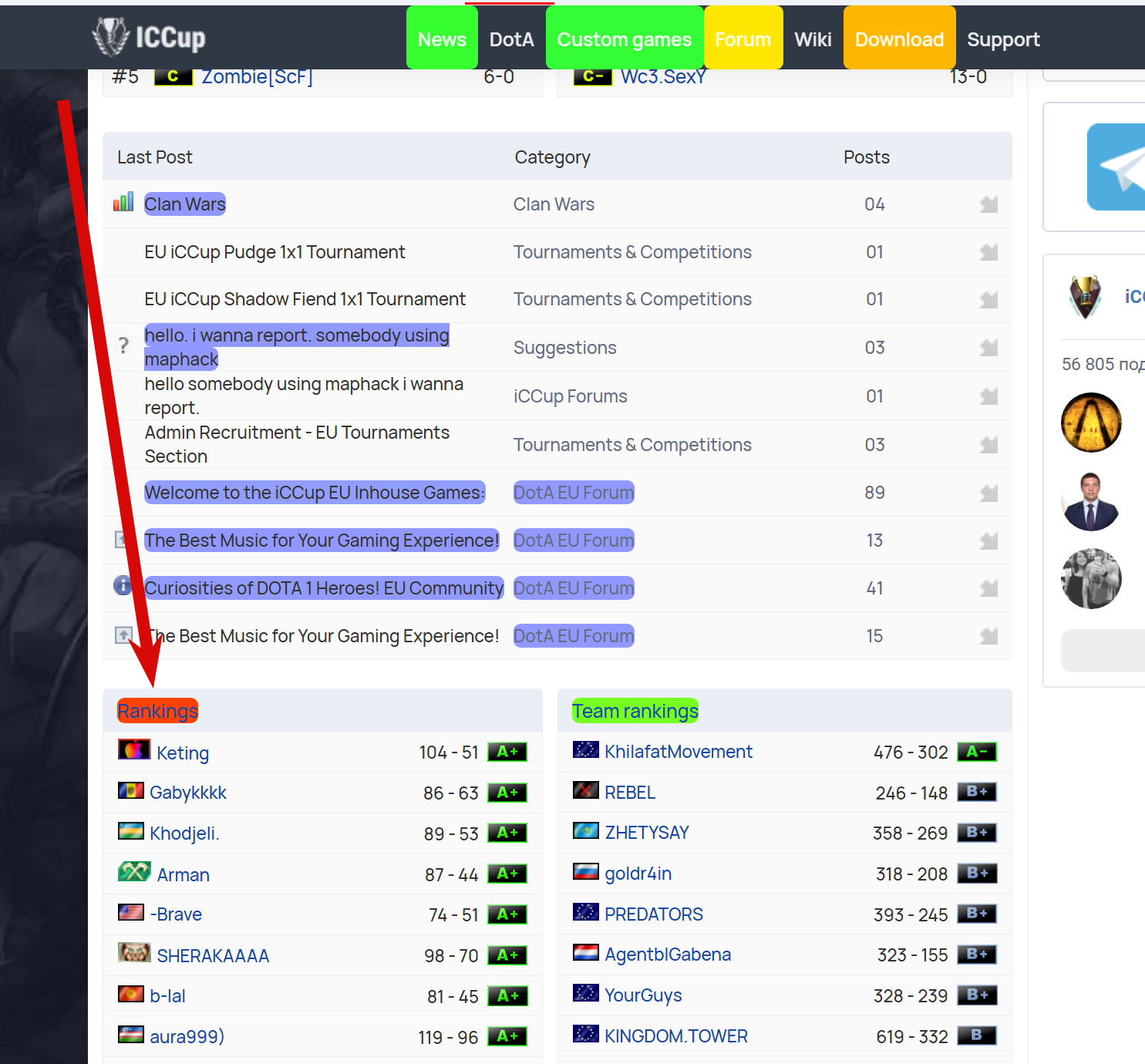Click the bar chart icon beside Clan Wars
This screenshot has height=1064, width=1145.
coord(123,202)
